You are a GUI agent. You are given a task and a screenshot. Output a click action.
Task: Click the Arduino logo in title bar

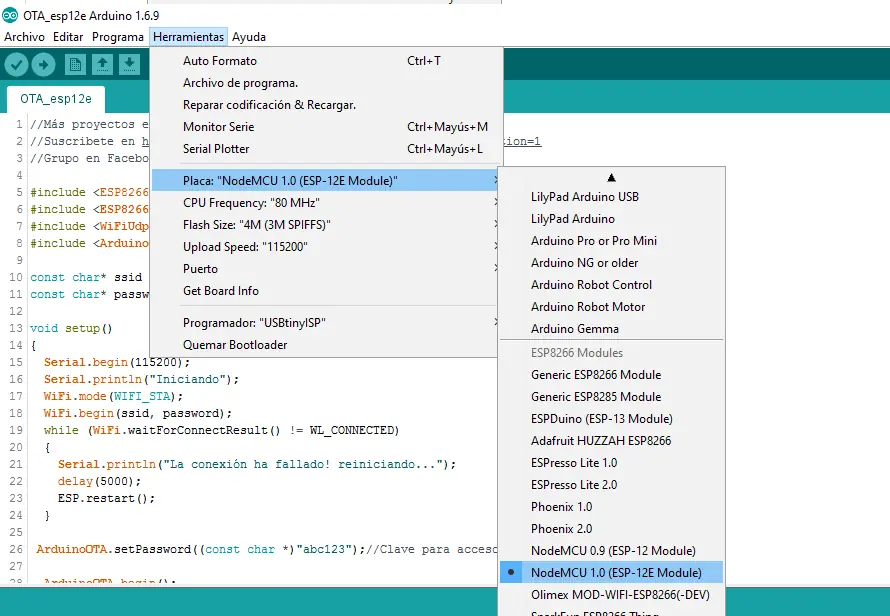click(10, 15)
